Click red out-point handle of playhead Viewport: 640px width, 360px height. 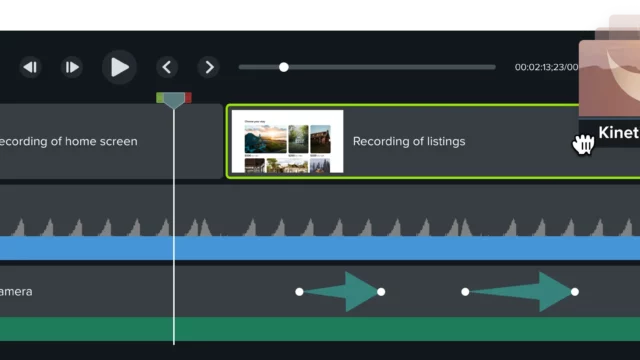188,98
